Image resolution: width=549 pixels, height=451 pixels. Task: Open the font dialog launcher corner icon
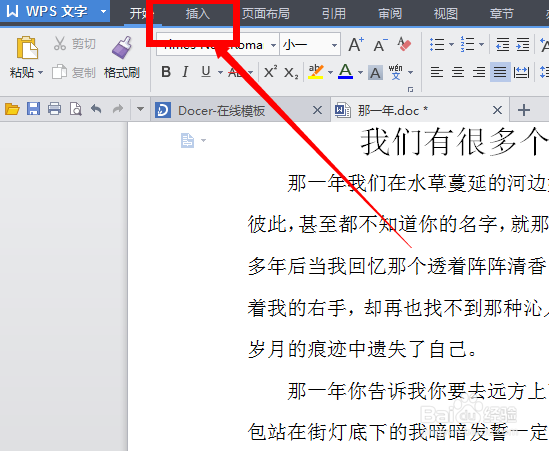tap(410, 90)
